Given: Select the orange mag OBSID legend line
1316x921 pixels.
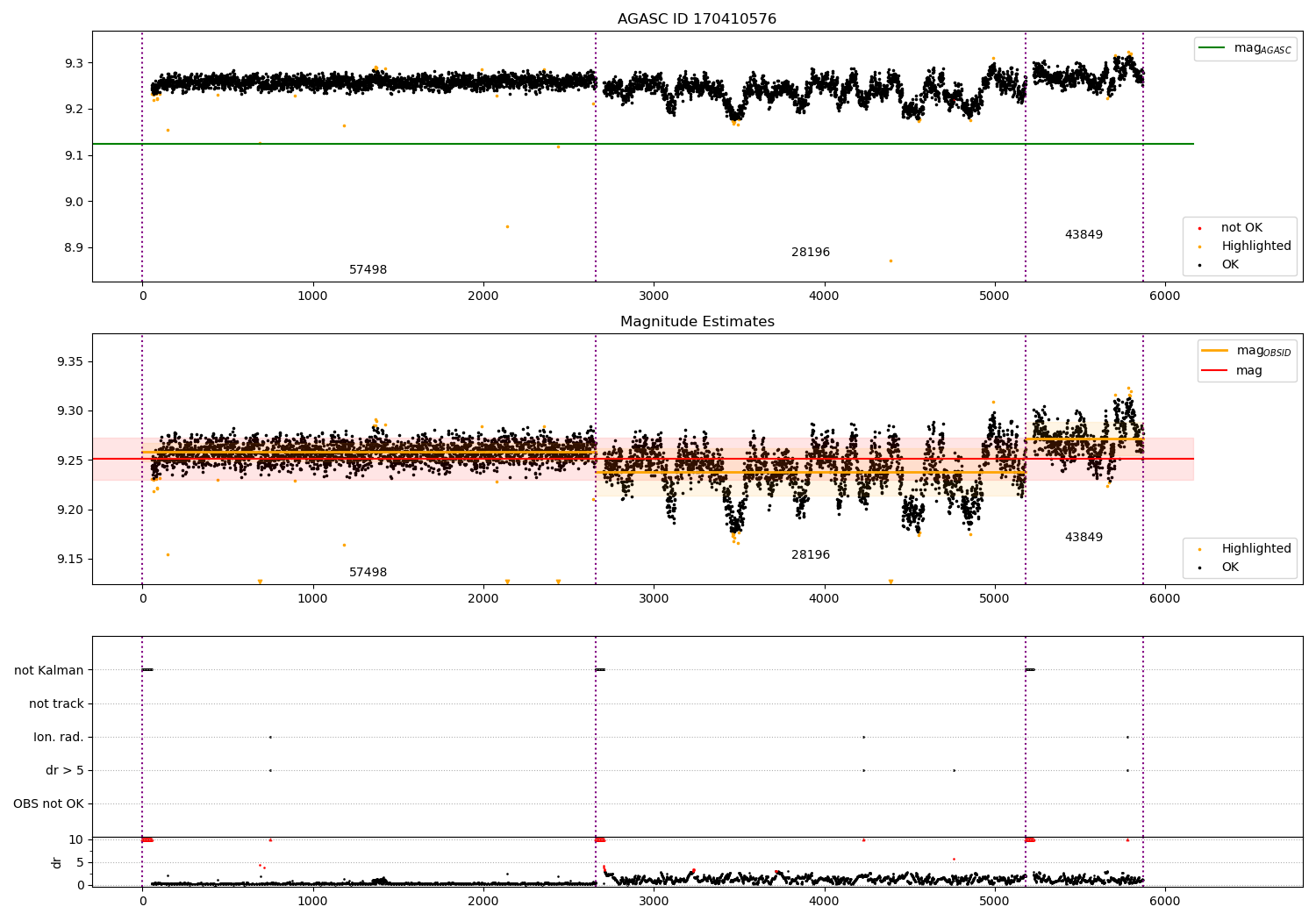Looking at the screenshot, I should click(1215, 351).
